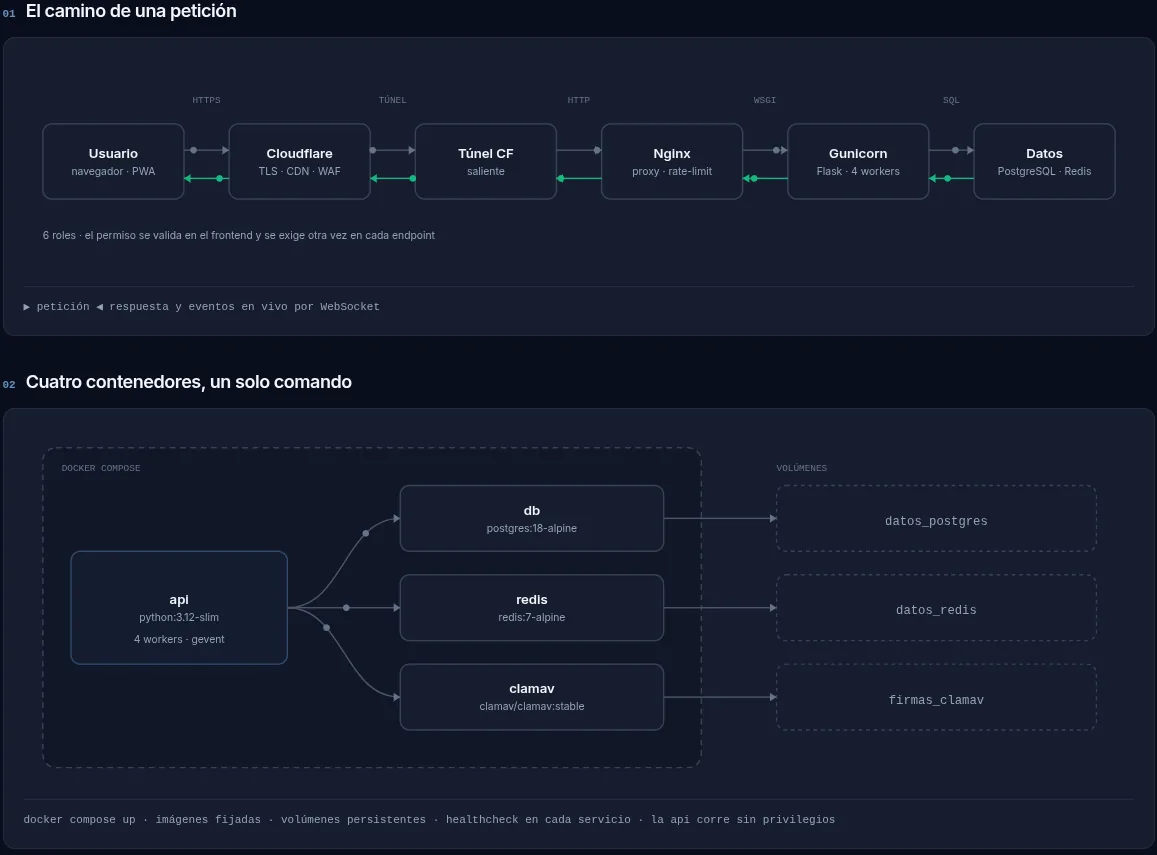Select the db postgres:18-alpine container

(532, 519)
